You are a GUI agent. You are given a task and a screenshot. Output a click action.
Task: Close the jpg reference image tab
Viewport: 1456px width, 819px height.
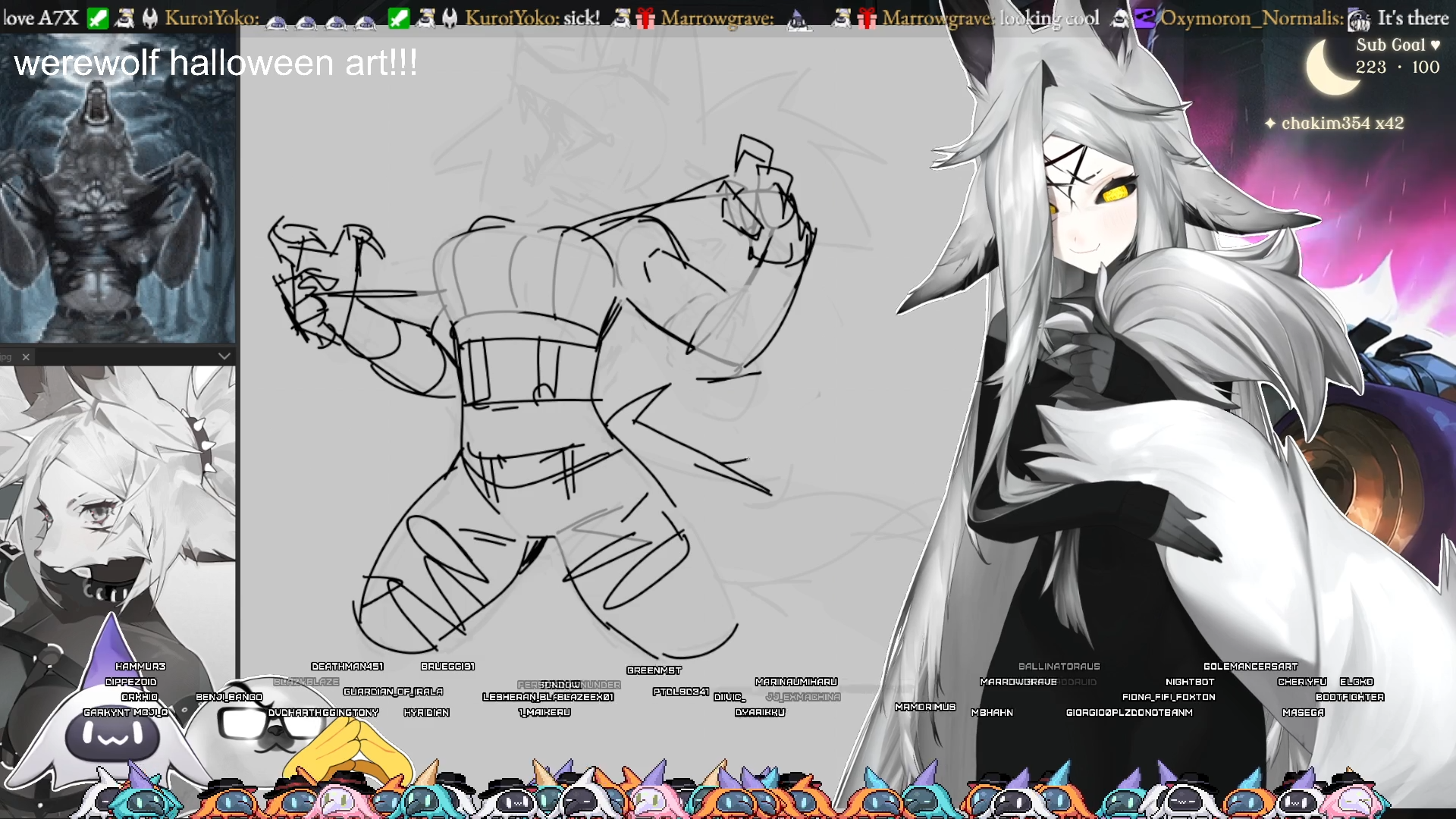26,357
